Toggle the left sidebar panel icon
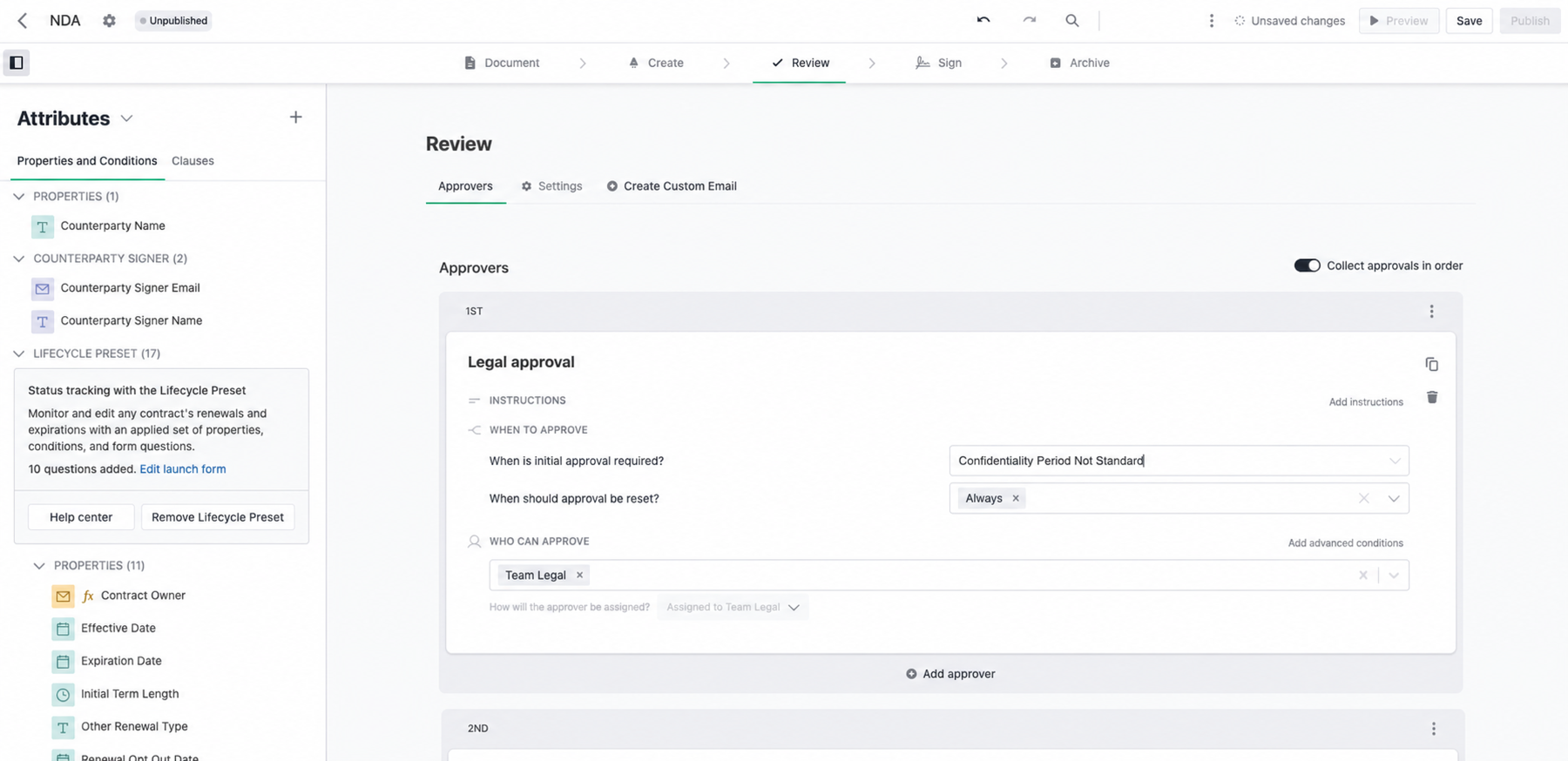This screenshot has width=1568, height=761. pyautogui.click(x=17, y=63)
